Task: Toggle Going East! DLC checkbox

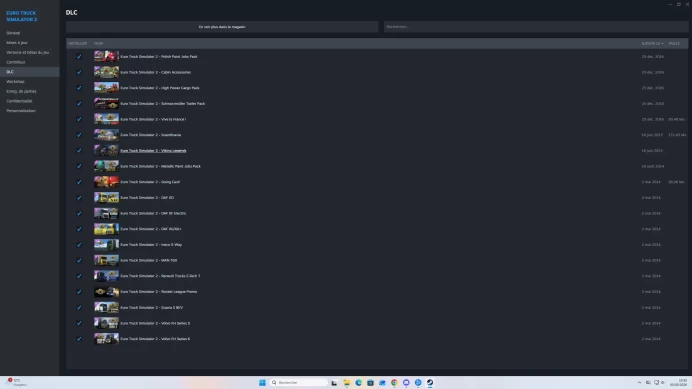Action: [x=79, y=182]
